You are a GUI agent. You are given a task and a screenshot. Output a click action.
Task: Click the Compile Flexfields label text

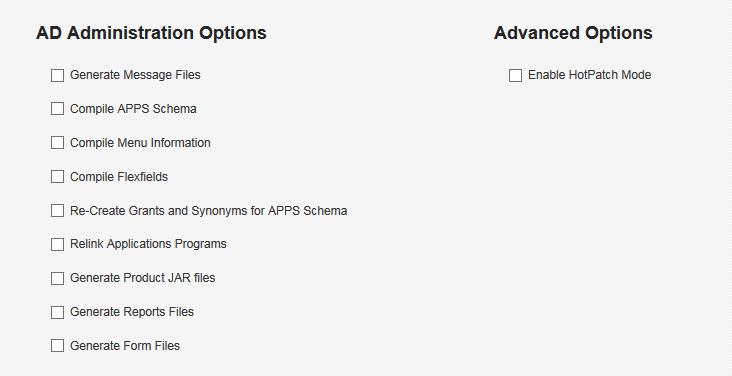(x=119, y=177)
